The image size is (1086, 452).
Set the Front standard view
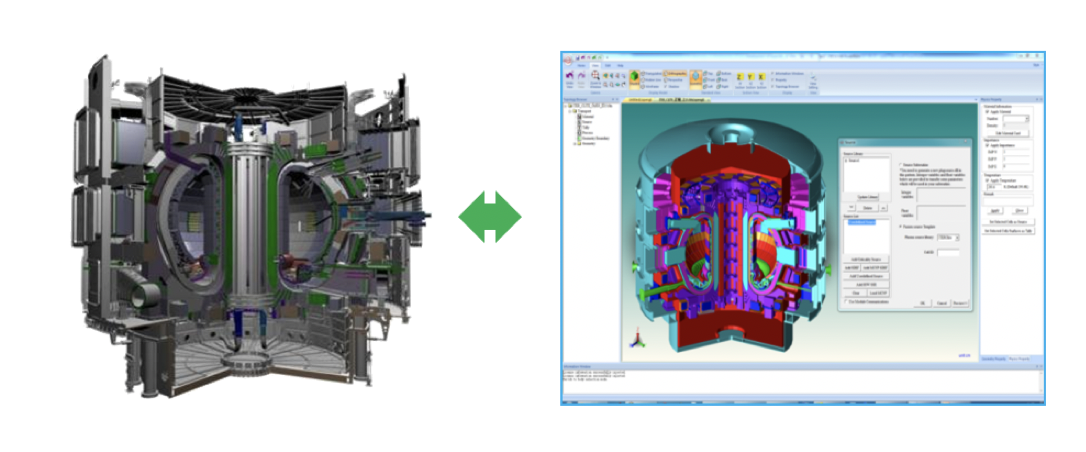(709, 80)
